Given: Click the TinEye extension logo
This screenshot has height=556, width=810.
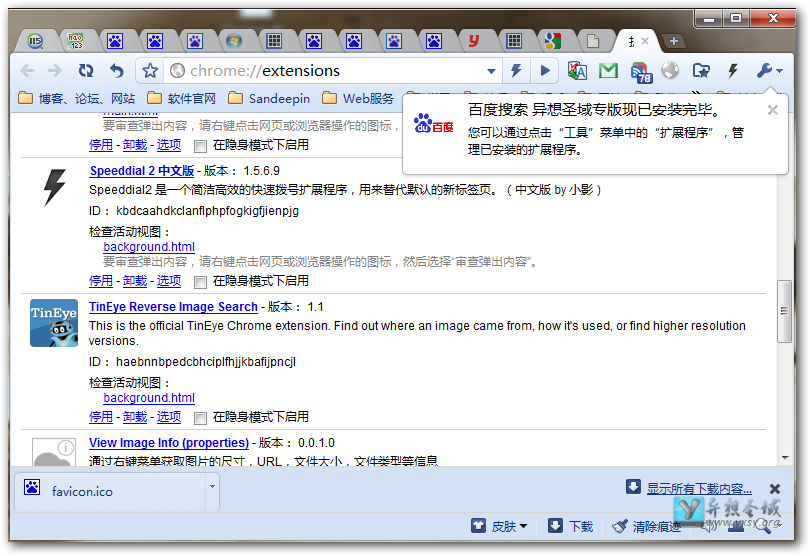Looking at the screenshot, I should (x=54, y=323).
